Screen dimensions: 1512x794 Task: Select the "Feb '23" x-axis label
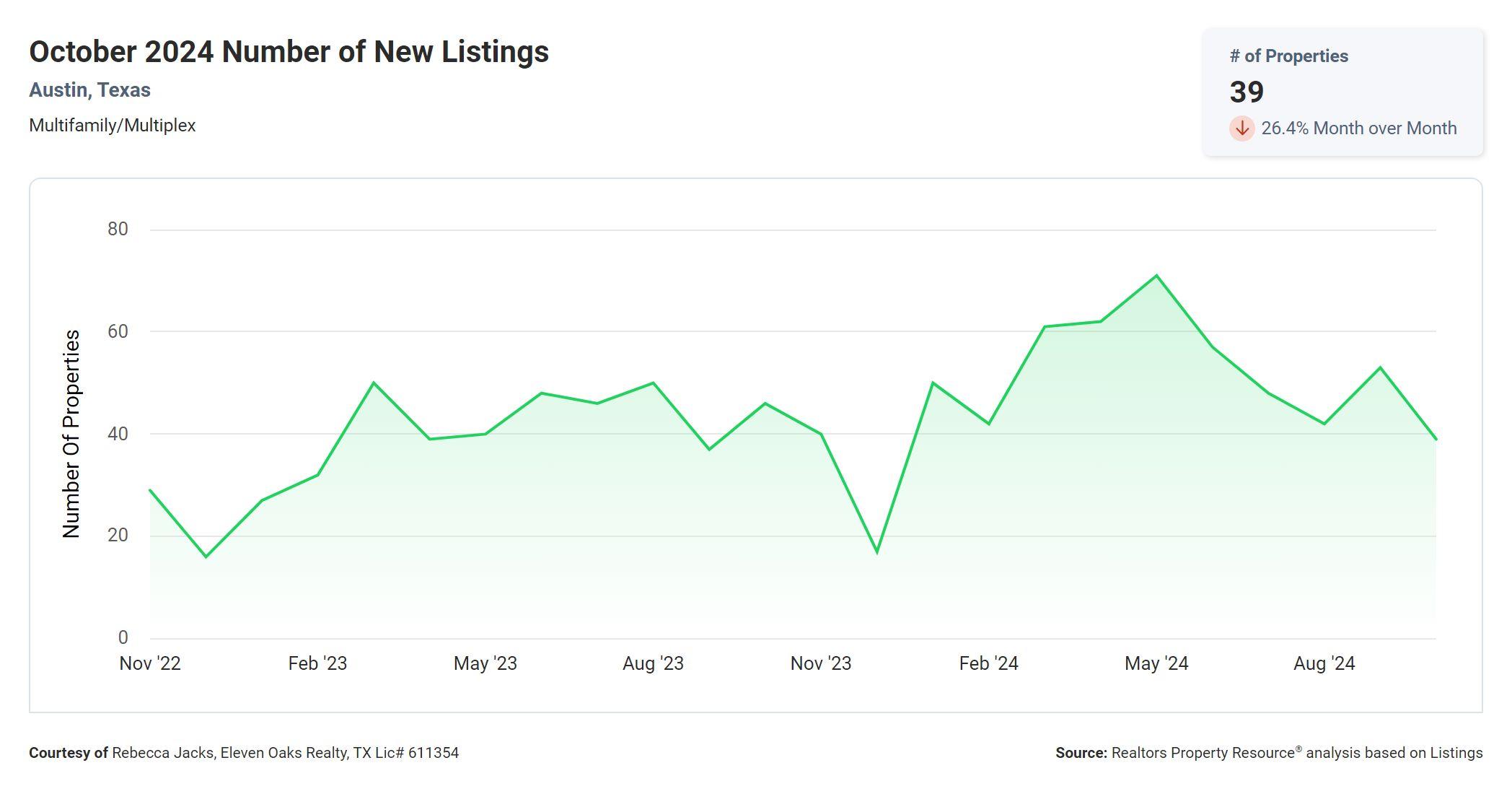317,663
